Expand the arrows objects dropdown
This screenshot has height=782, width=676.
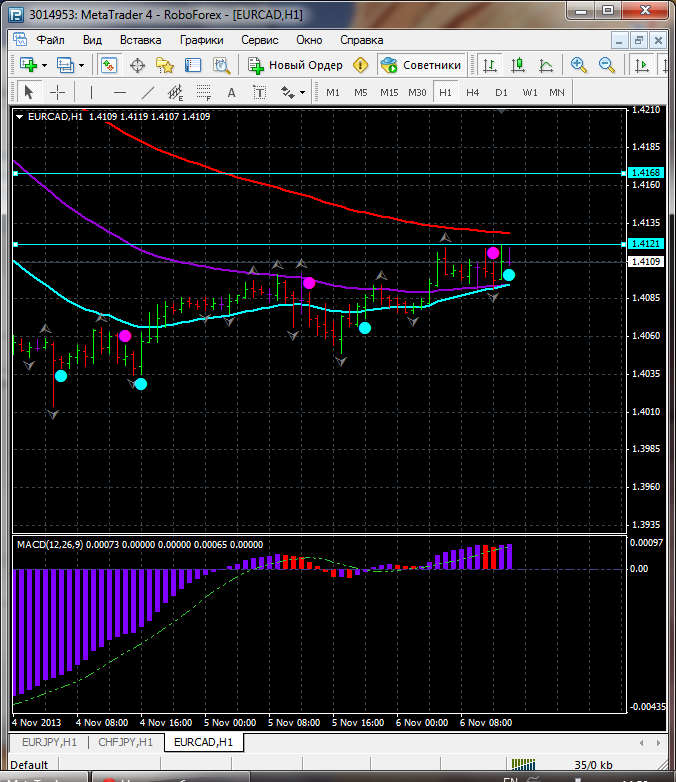302,92
